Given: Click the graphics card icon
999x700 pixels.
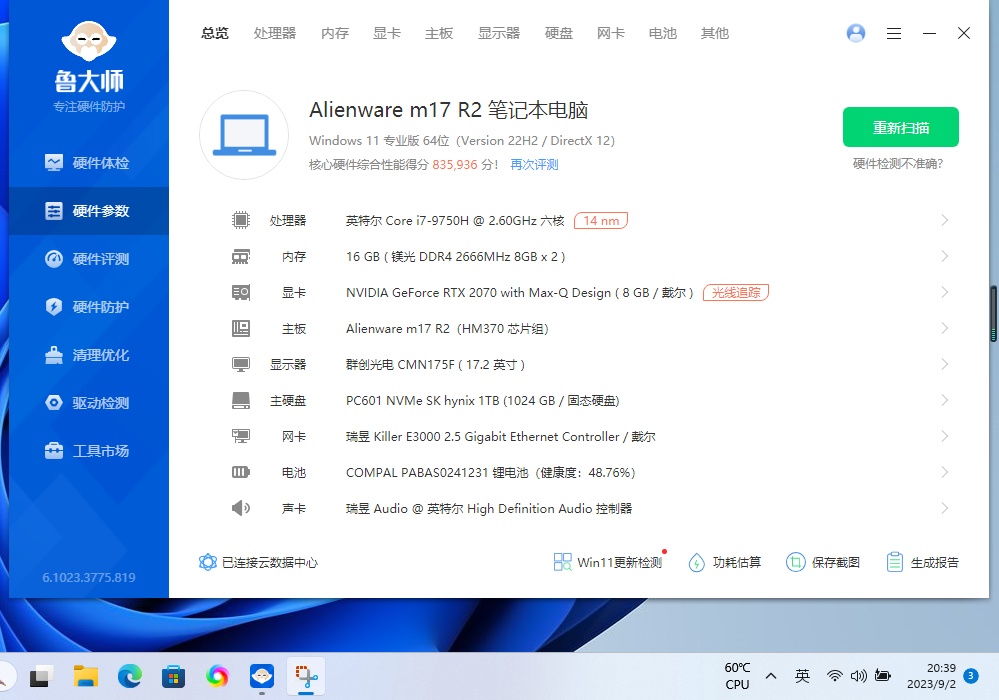Looking at the screenshot, I should [x=241, y=292].
